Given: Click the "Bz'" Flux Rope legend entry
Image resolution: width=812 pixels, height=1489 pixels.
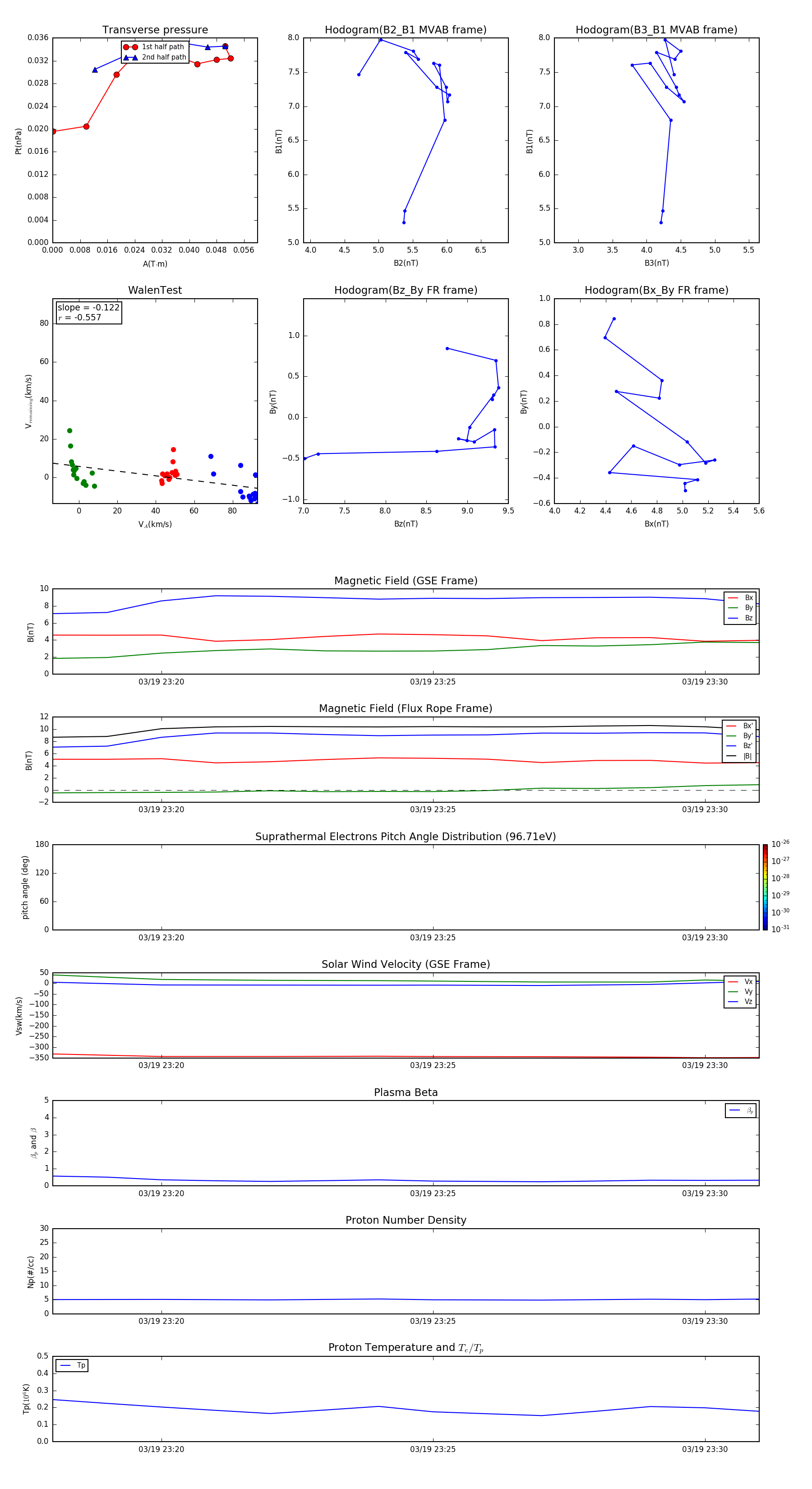Looking at the screenshot, I should click(740, 746).
